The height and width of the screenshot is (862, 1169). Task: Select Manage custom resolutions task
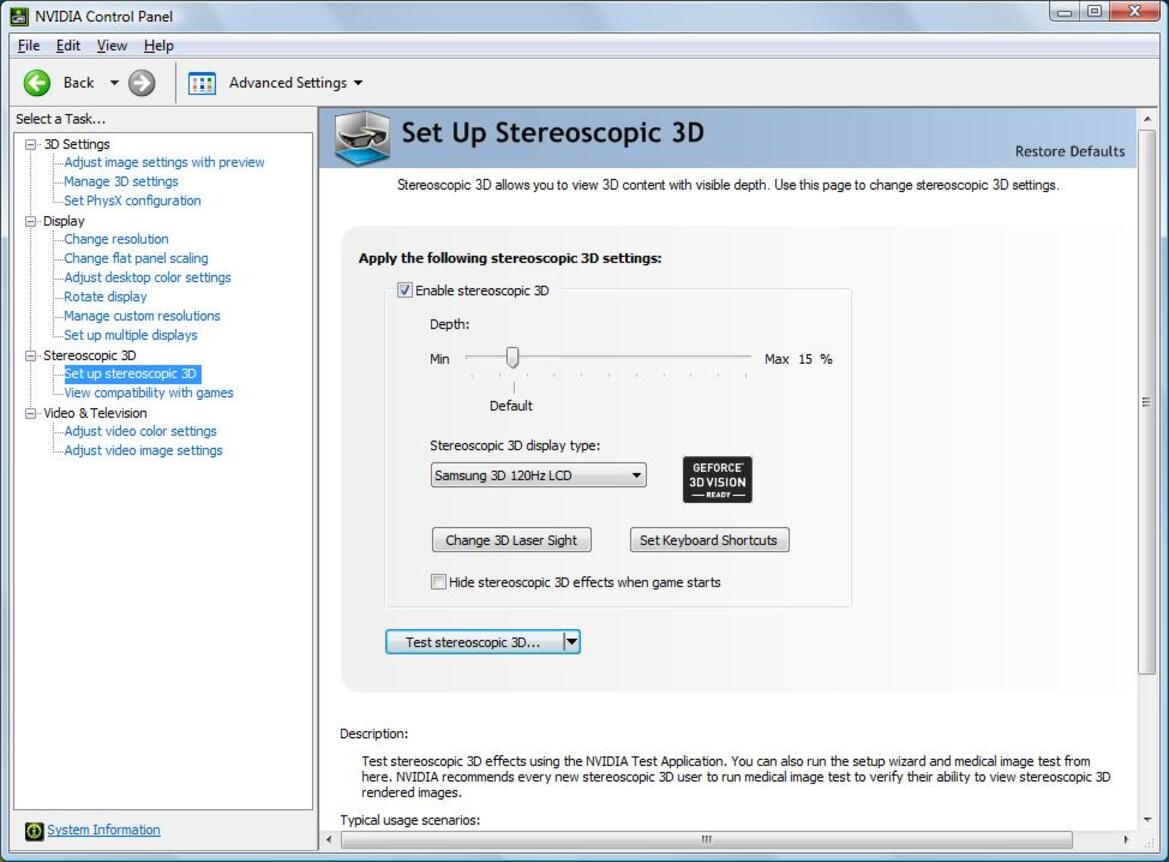pyautogui.click(x=142, y=315)
